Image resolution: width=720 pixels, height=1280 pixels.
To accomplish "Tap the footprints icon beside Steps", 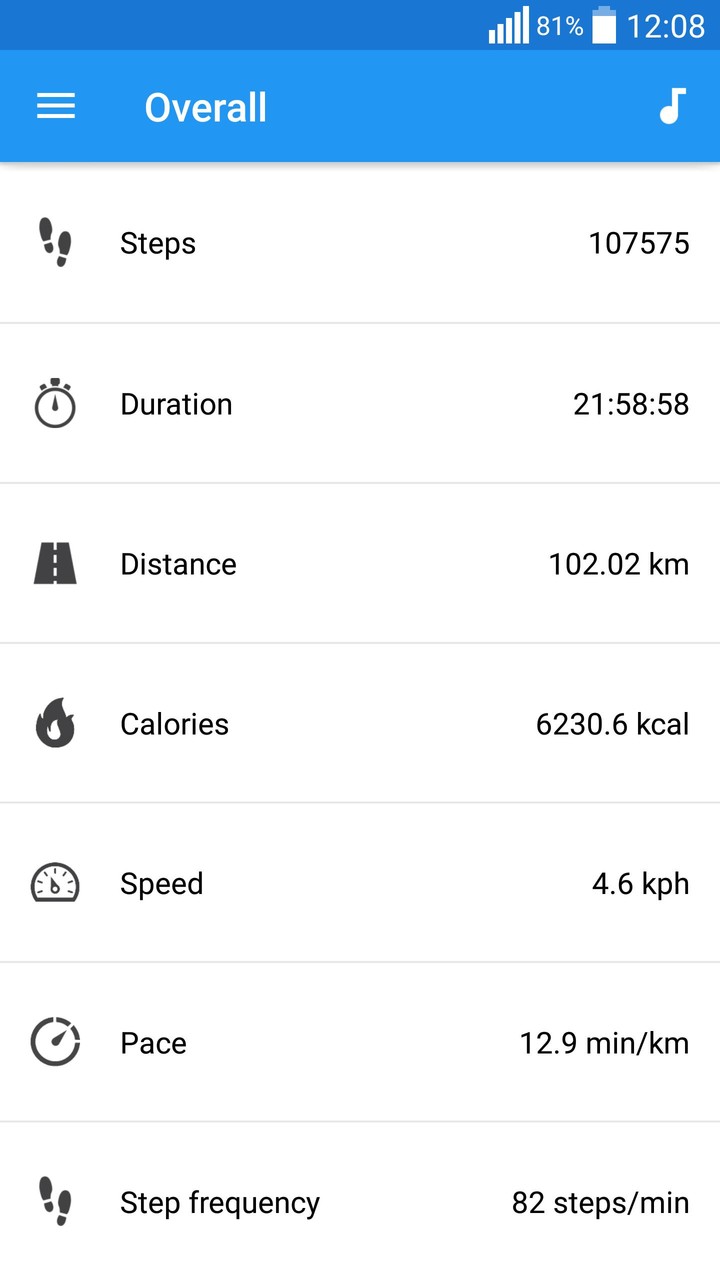I will tap(55, 243).
